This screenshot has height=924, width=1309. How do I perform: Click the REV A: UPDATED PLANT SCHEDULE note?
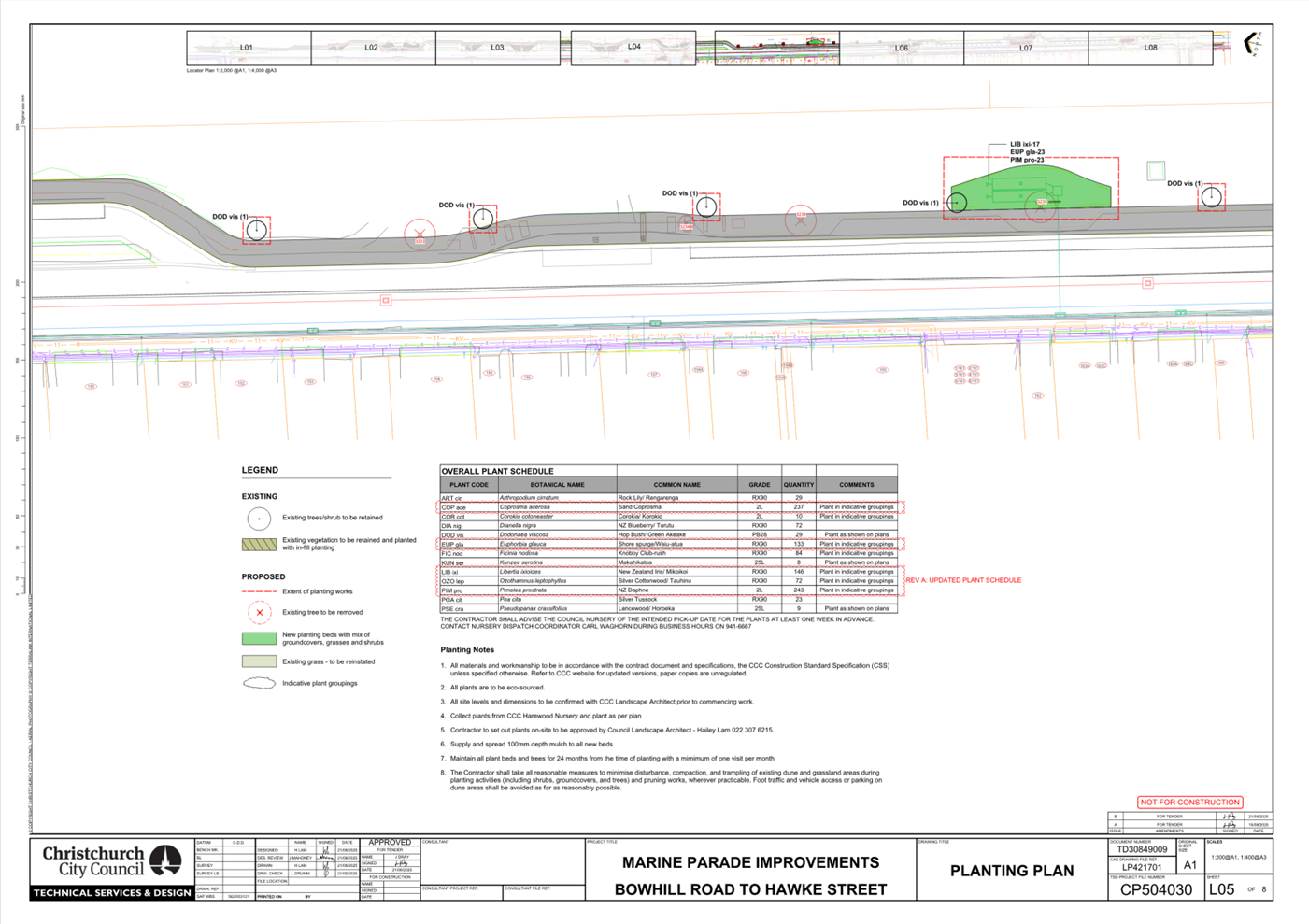tap(963, 580)
